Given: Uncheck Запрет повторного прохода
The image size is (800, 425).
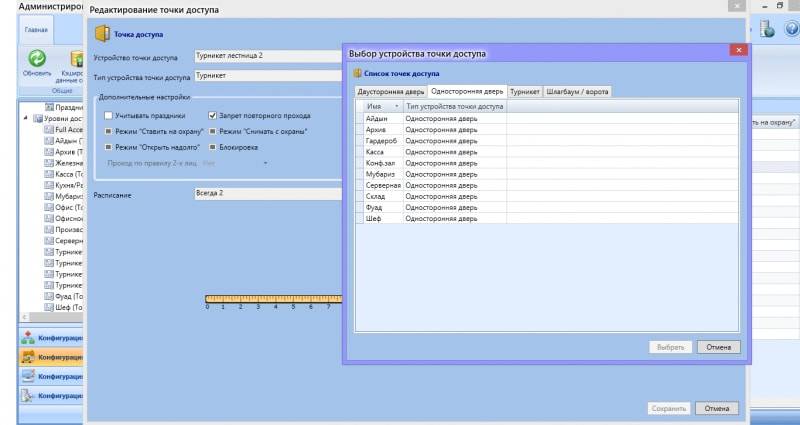Looking at the screenshot, I should 213,116.
